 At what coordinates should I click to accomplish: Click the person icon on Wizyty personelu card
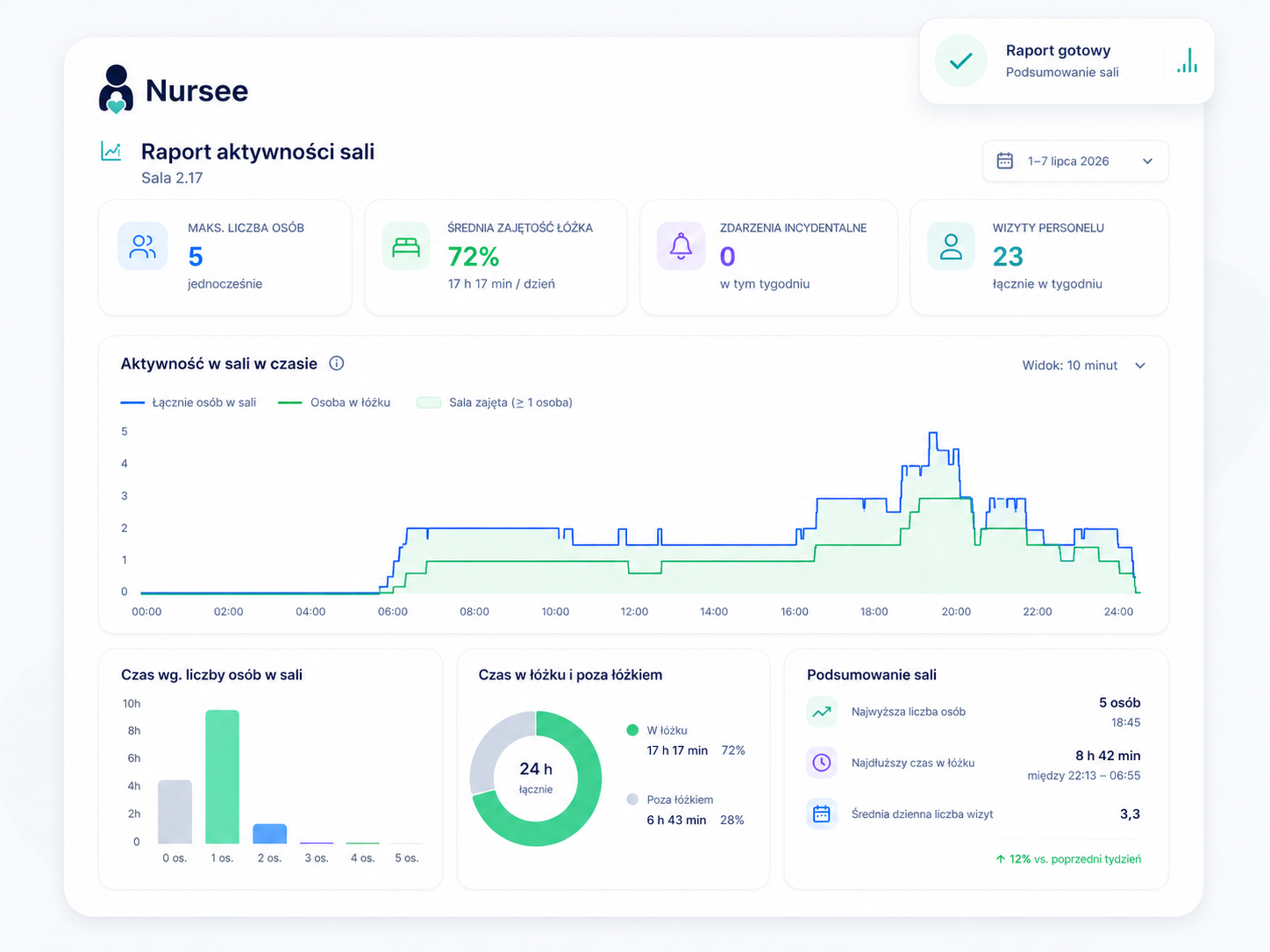952,246
